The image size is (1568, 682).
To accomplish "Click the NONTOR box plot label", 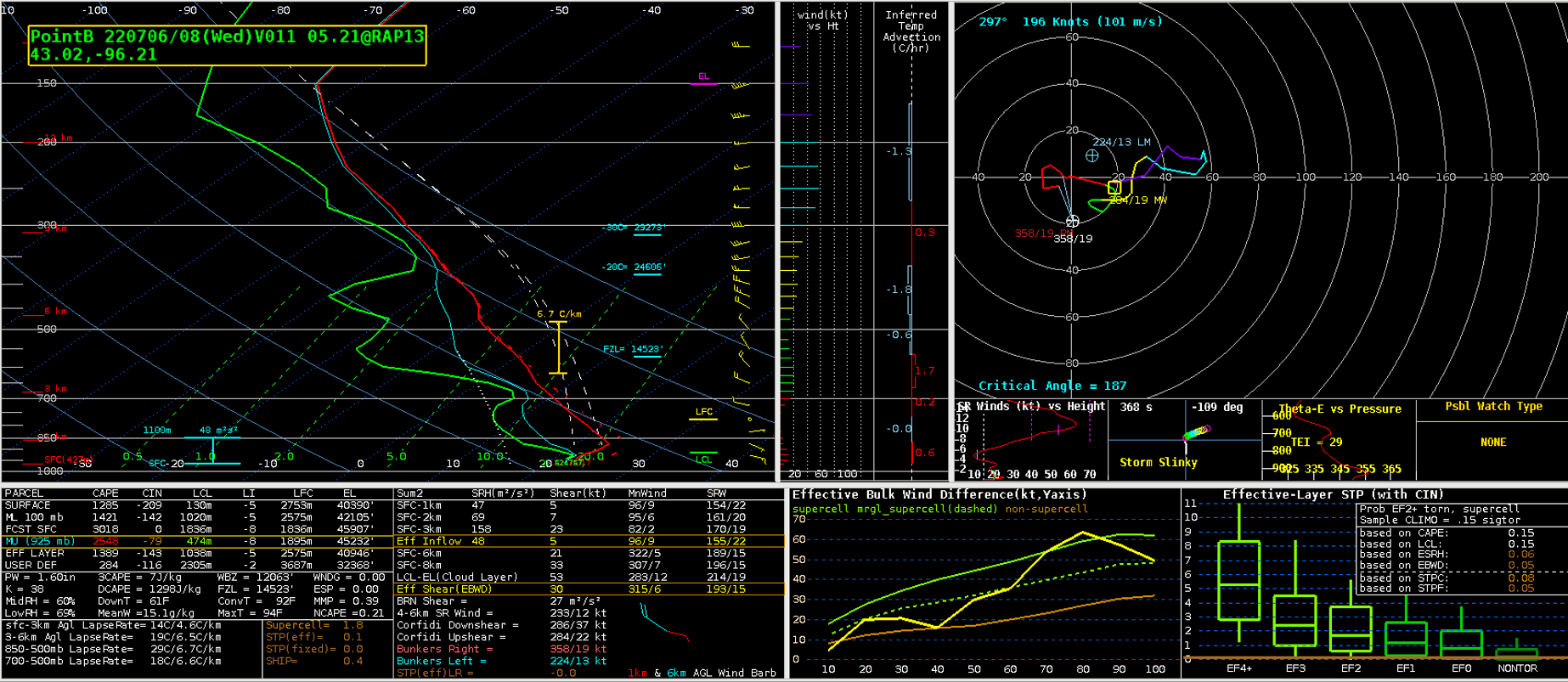I will click(x=1517, y=668).
